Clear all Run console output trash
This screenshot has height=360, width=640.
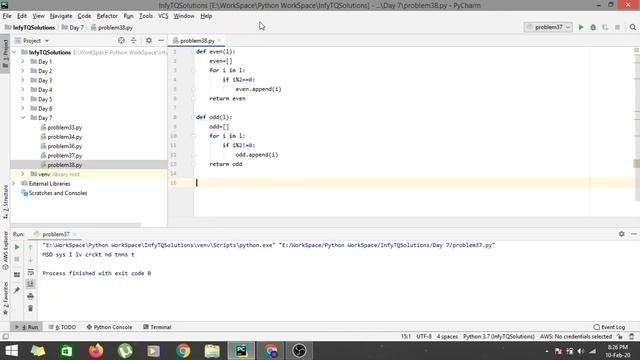(x=30, y=309)
